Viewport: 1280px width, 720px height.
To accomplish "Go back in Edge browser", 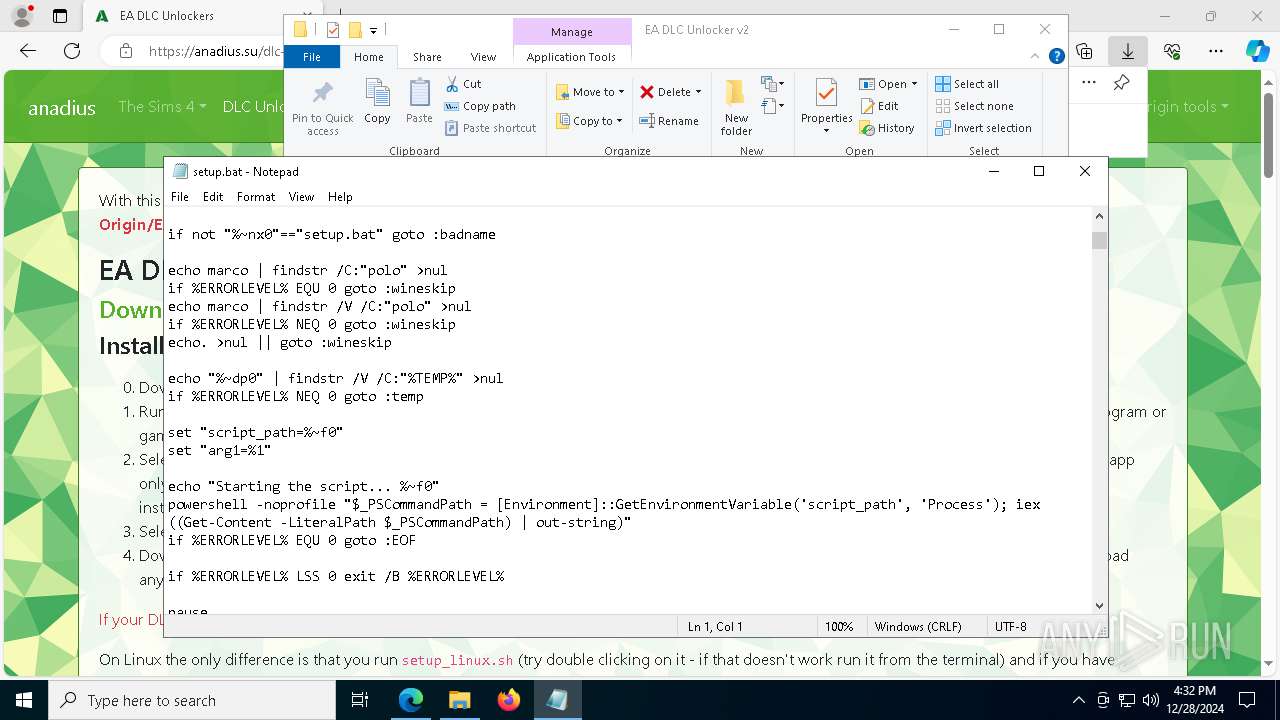I will pyautogui.click(x=28, y=51).
